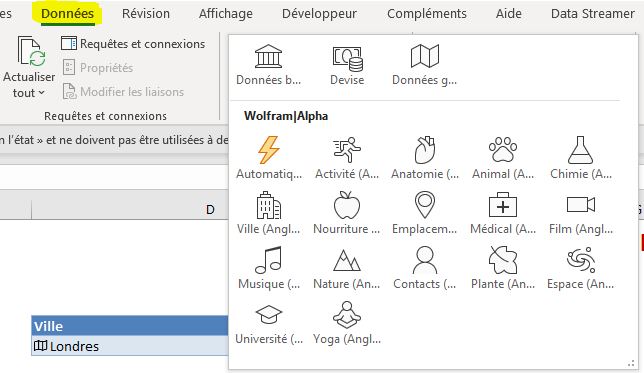The height and width of the screenshot is (373, 644).
Task: Click Modifier les liaisons
Action: tap(123, 92)
